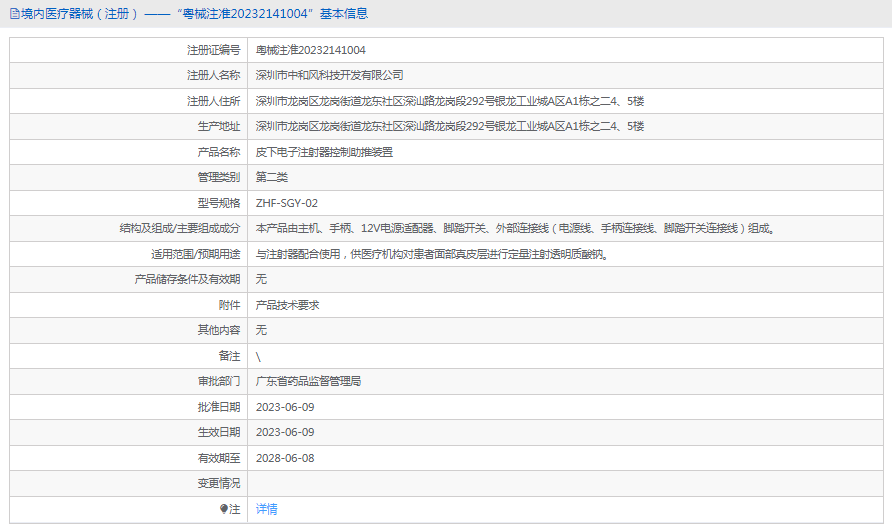
Task: Click the 产品名称 label
Action: (x=218, y=152)
